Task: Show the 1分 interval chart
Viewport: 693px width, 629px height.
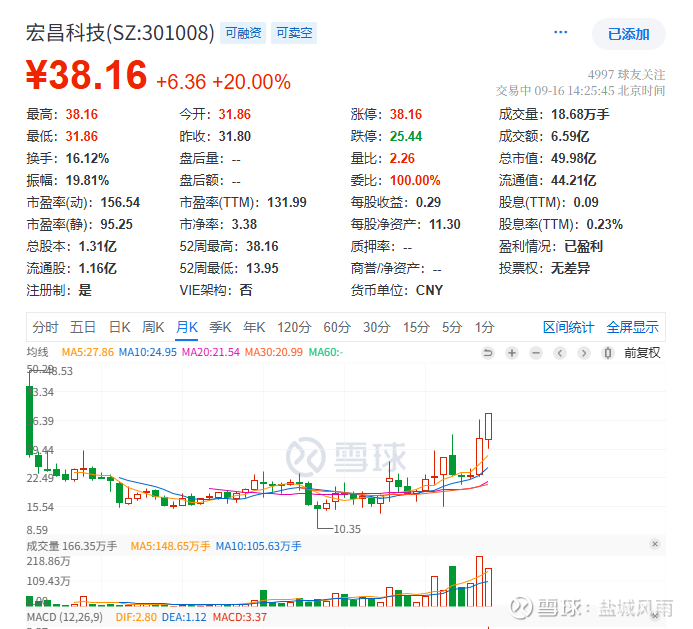Action: click(x=484, y=327)
